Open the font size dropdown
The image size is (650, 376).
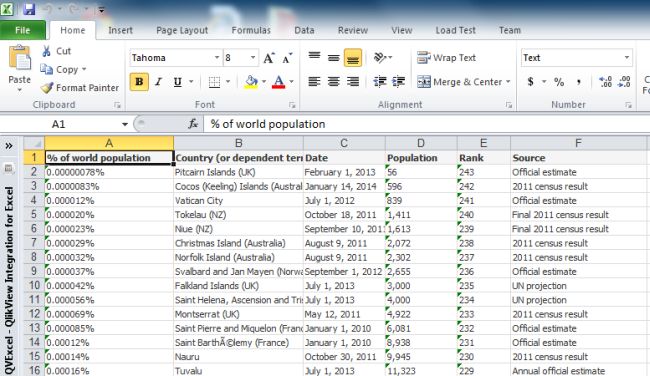(x=253, y=58)
